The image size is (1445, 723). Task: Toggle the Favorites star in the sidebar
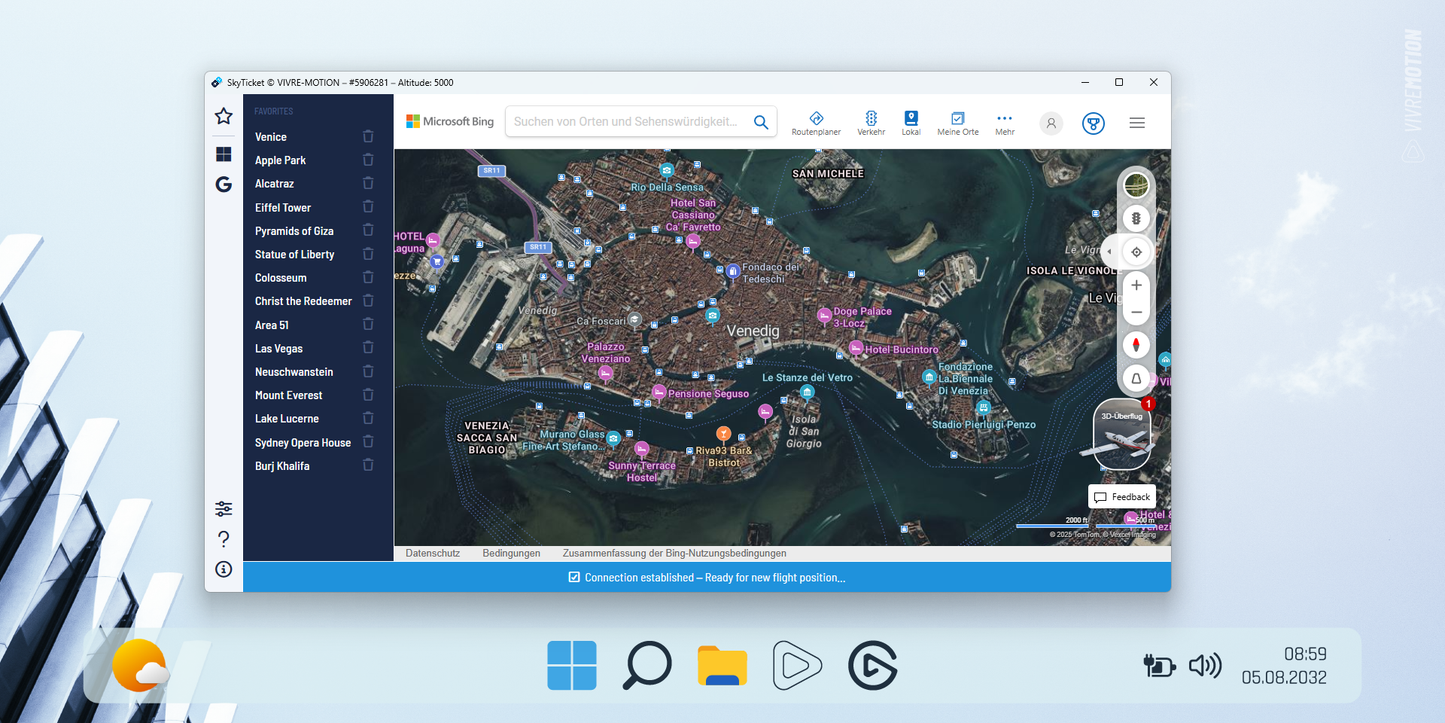click(223, 115)
